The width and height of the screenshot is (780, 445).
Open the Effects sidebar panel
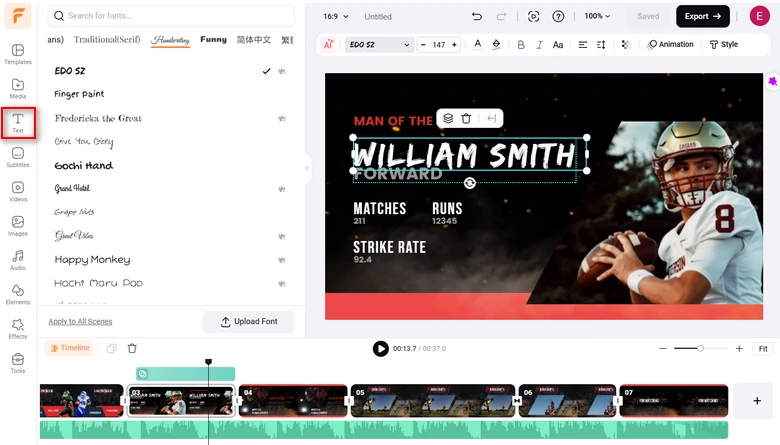[18, 329]
